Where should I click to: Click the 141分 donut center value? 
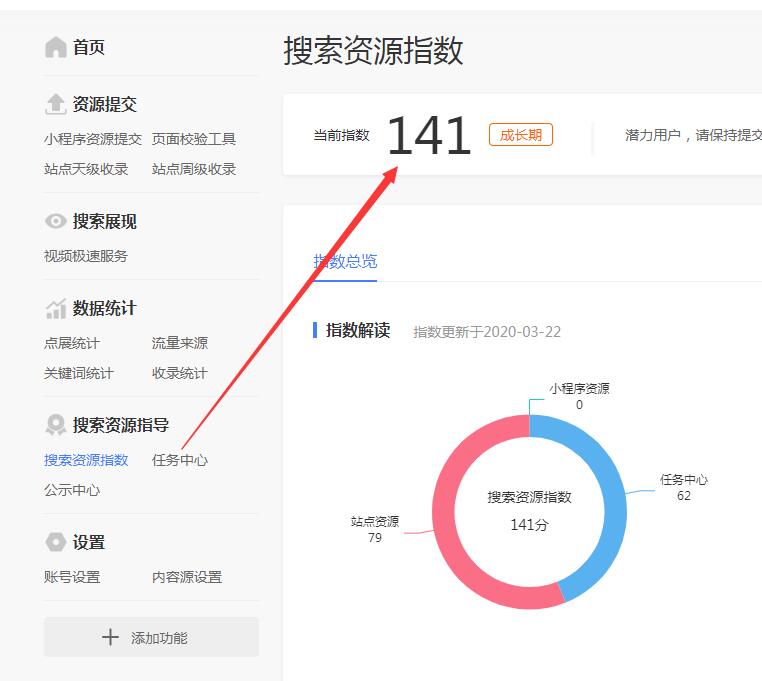[x=529, y=524]
